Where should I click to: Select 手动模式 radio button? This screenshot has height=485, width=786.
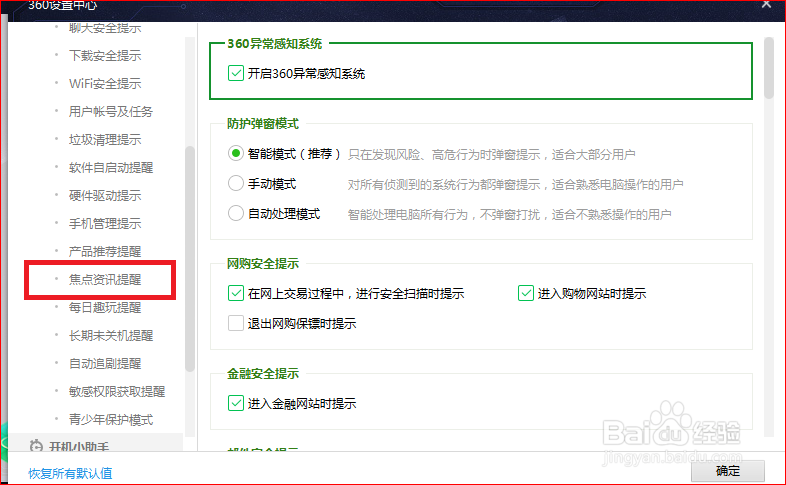click(236, 183)
